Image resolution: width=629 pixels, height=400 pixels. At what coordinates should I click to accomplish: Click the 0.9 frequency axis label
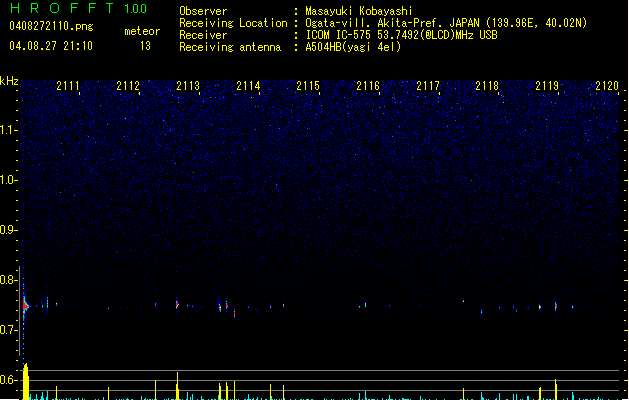pos(8,230)
